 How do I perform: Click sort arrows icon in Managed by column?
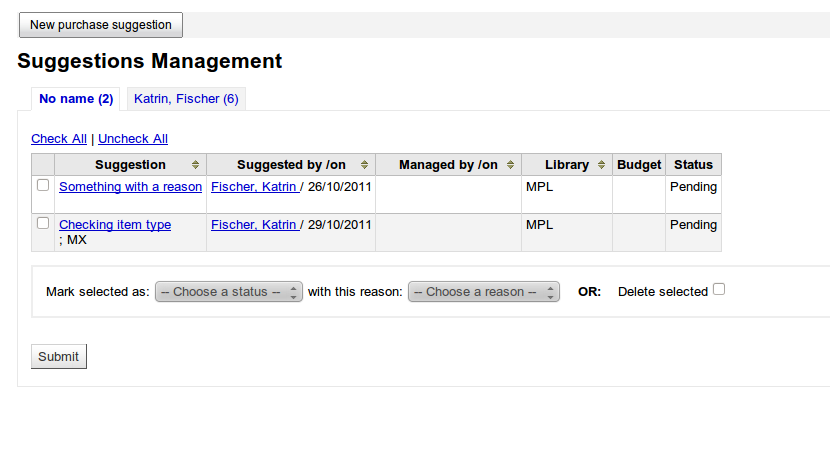coord(511,165)
